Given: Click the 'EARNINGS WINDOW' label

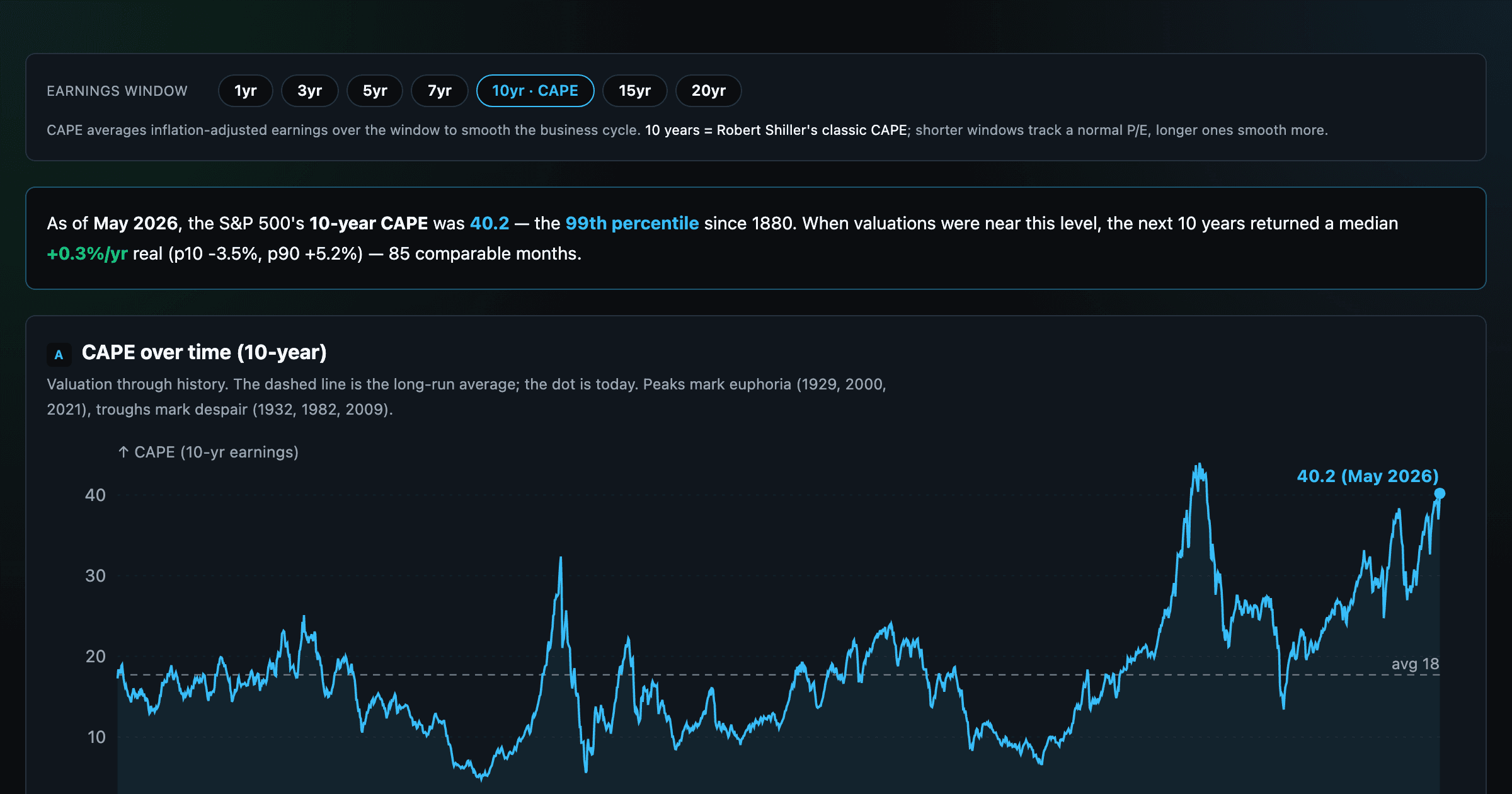Looking at the screenshot, I should (117, 91).
